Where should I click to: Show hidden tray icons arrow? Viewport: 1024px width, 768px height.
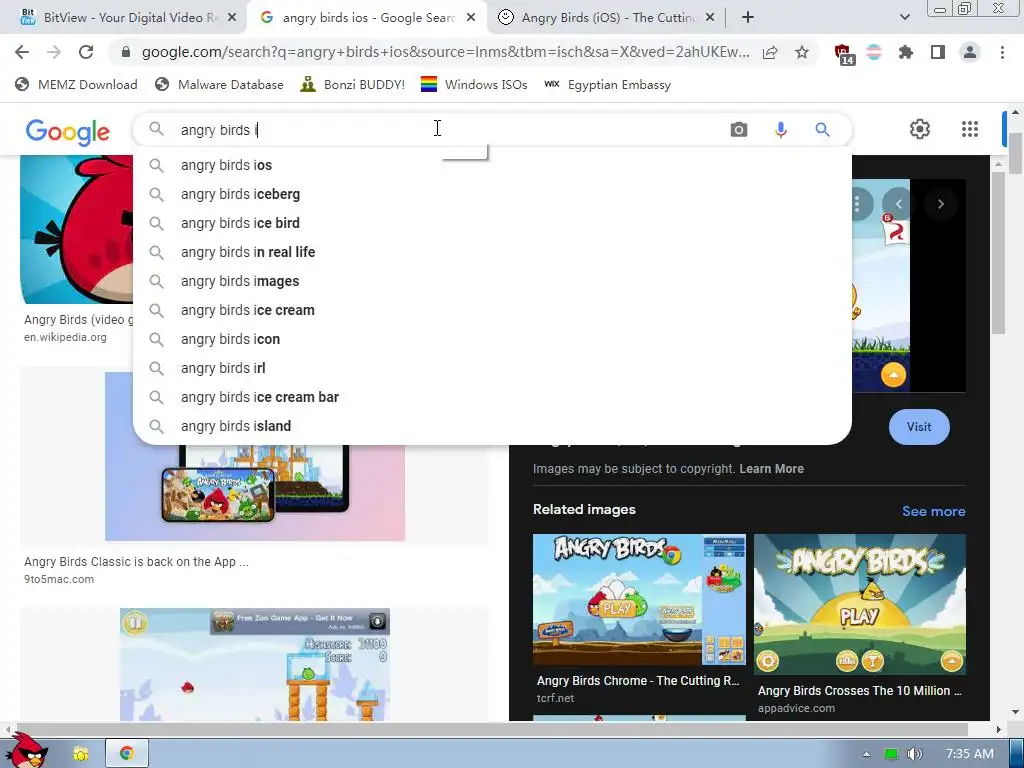click(866, 754)
